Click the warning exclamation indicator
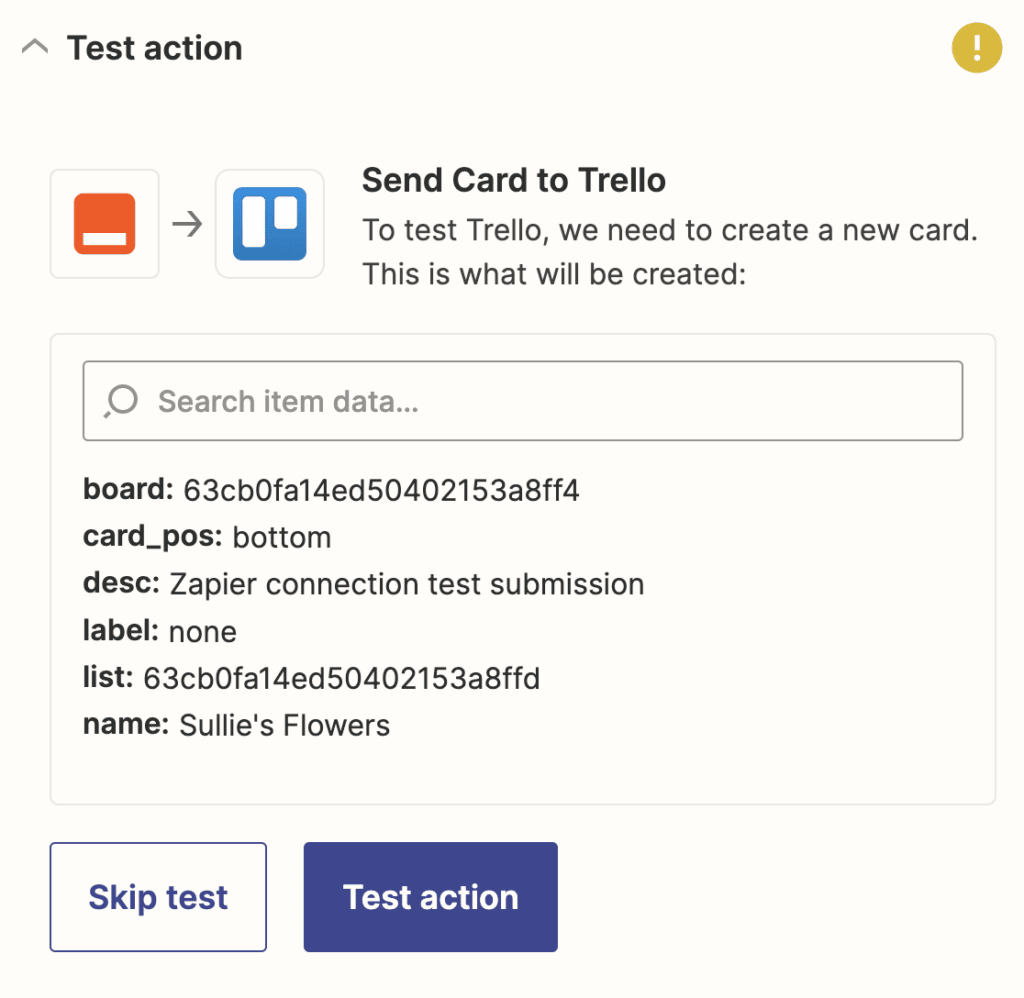The image size is (1024, 998). click(976, 47)
